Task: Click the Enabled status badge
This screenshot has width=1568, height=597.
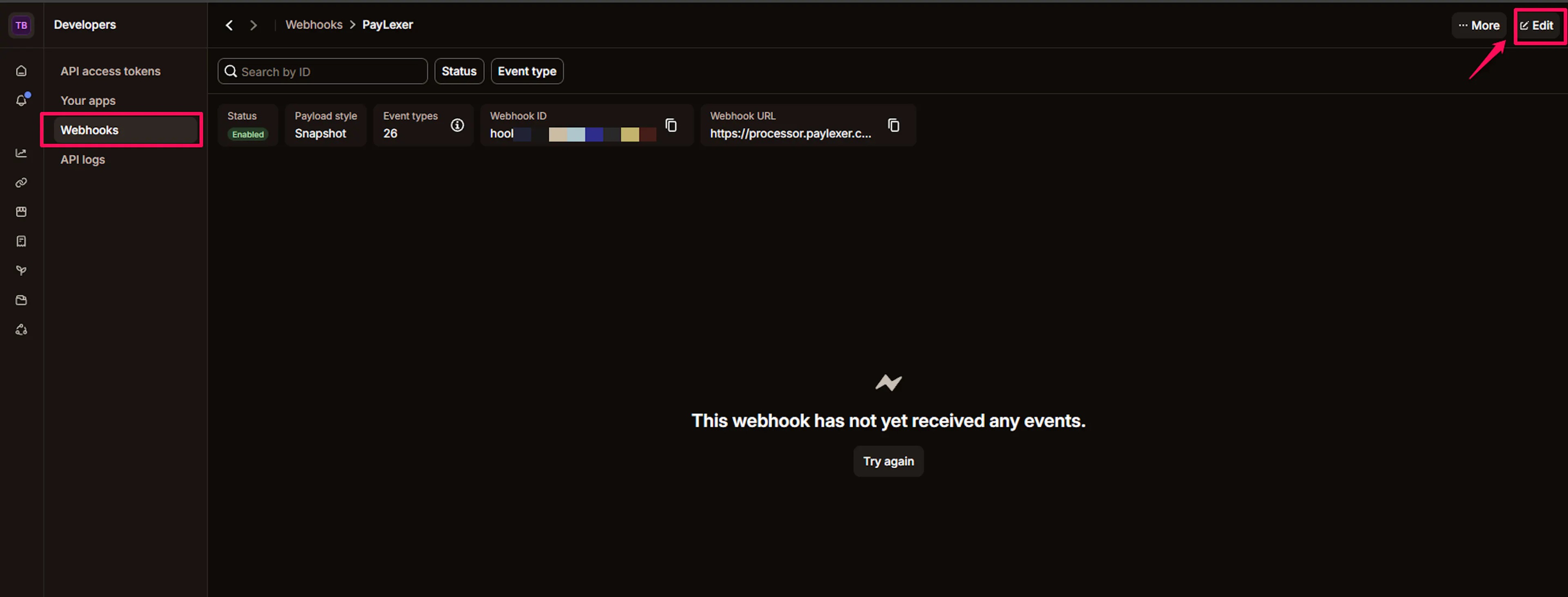Action: click(248, 135)
